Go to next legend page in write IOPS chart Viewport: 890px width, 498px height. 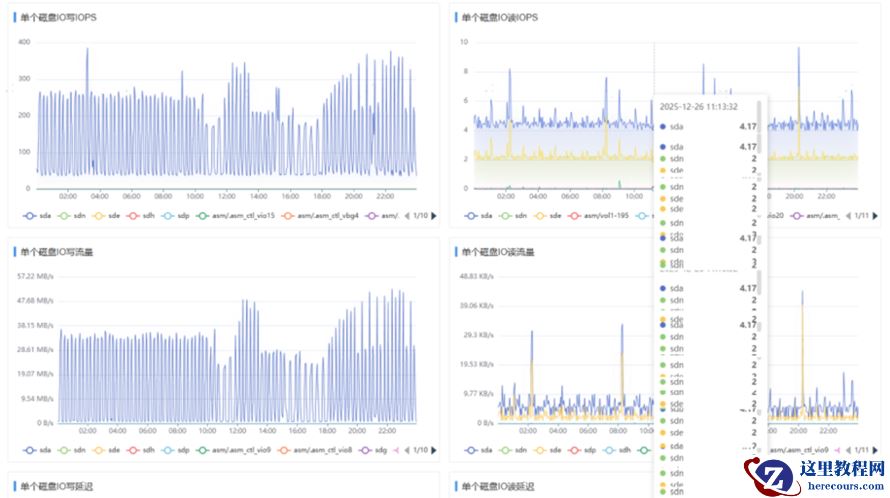434,216
